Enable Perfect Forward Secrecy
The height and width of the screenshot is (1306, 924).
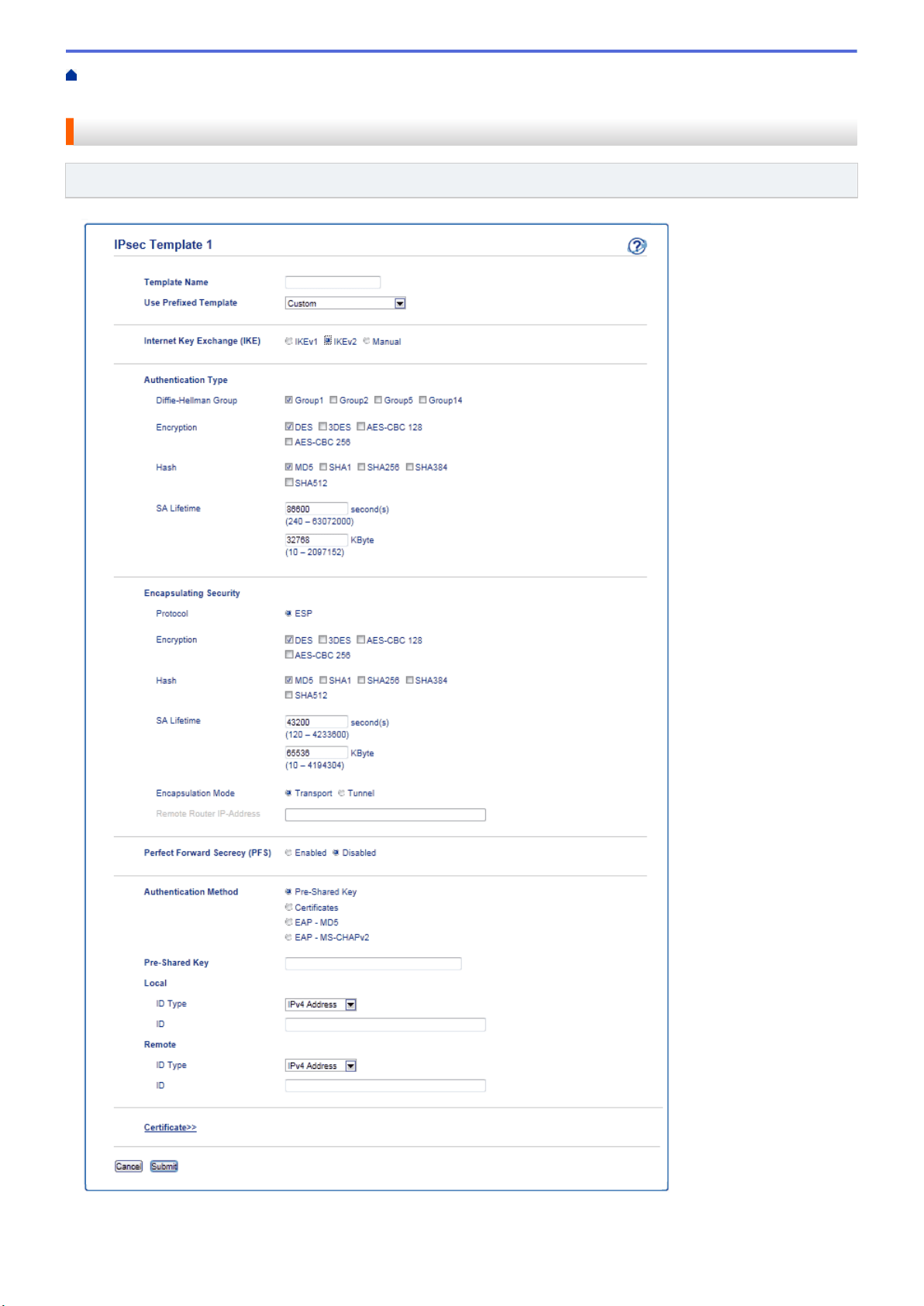pyautogui.click(x=288, y=853)
